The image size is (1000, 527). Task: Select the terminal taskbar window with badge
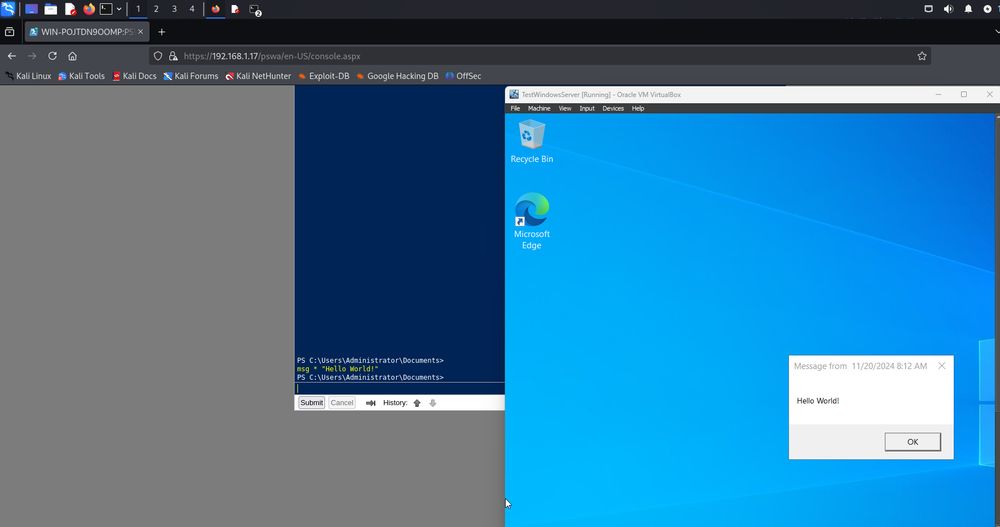click(x=254, y=10)
